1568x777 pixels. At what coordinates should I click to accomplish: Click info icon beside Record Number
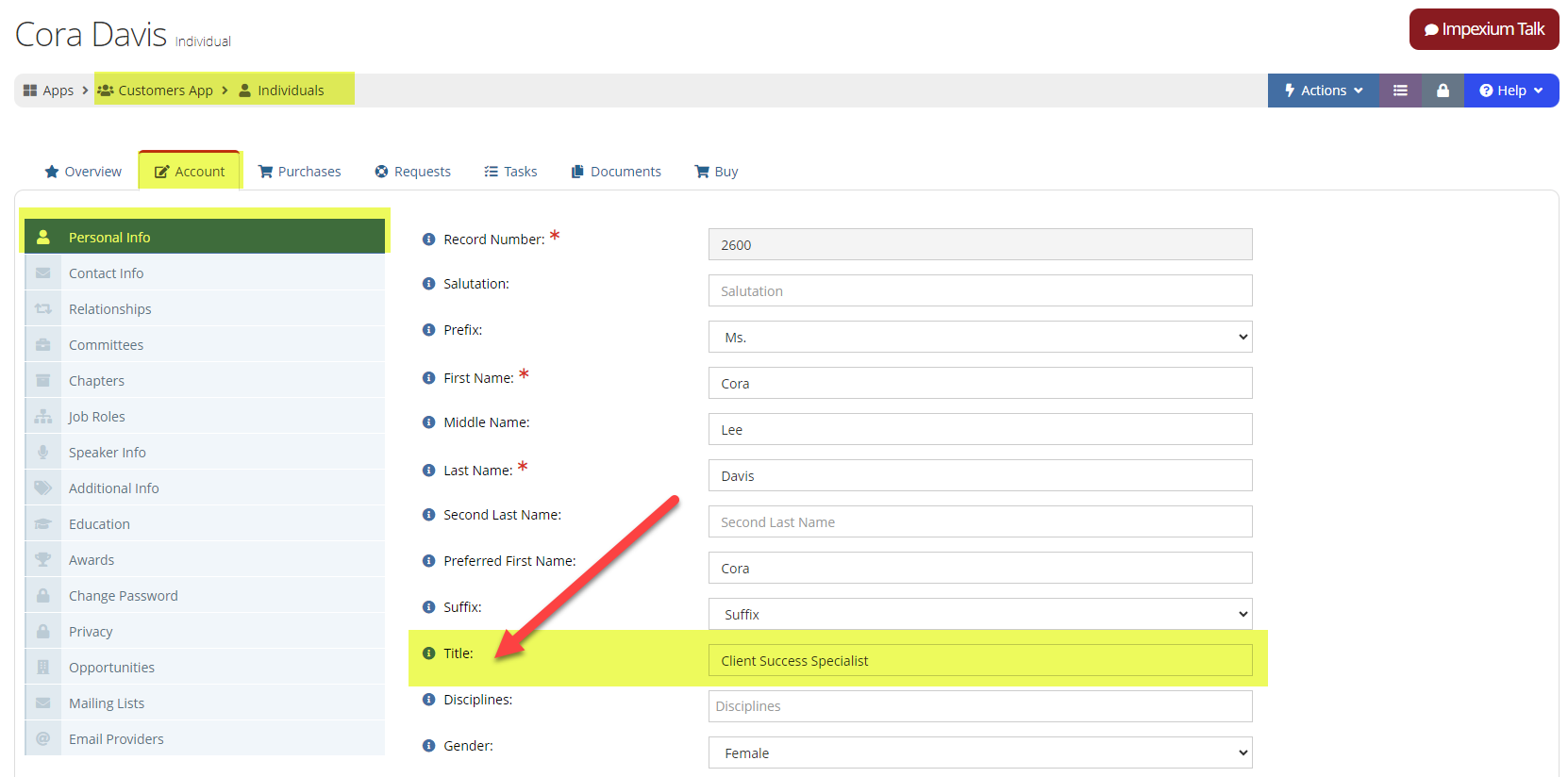click(x=428, y=240)
